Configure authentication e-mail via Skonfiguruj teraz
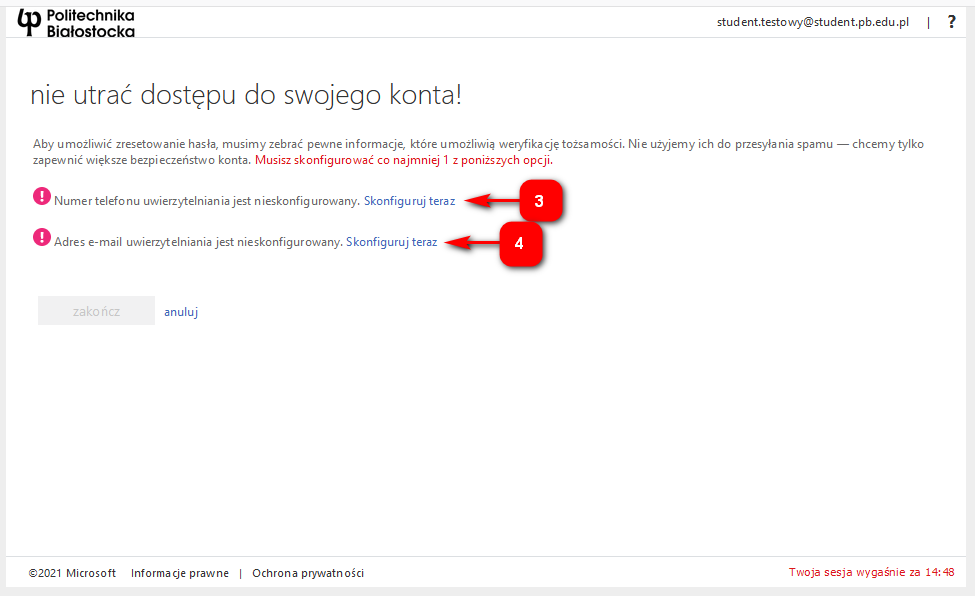This screenshot has height=596, width=975. 392,242
